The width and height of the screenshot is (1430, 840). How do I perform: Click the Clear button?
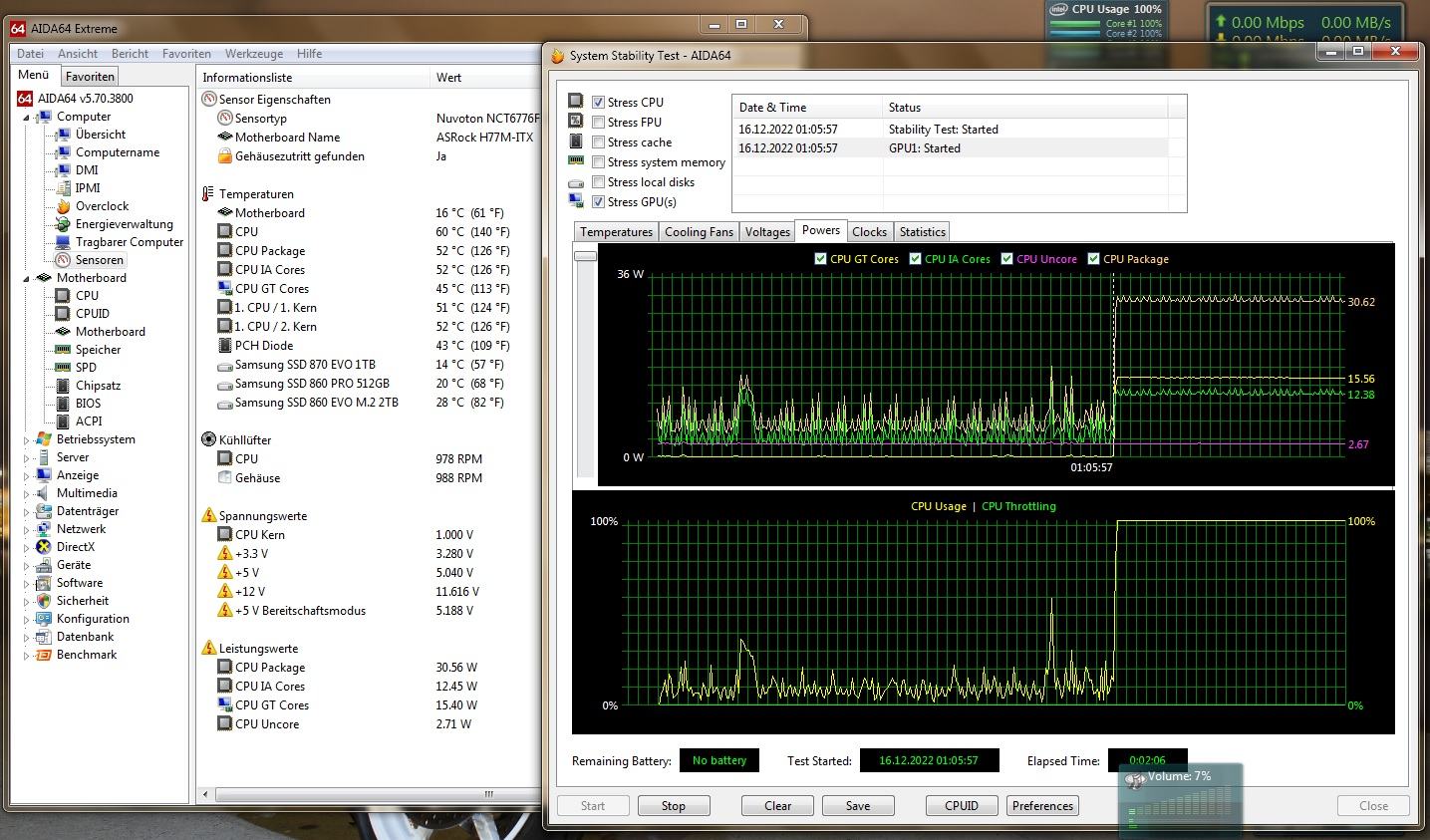click(777, 805)
